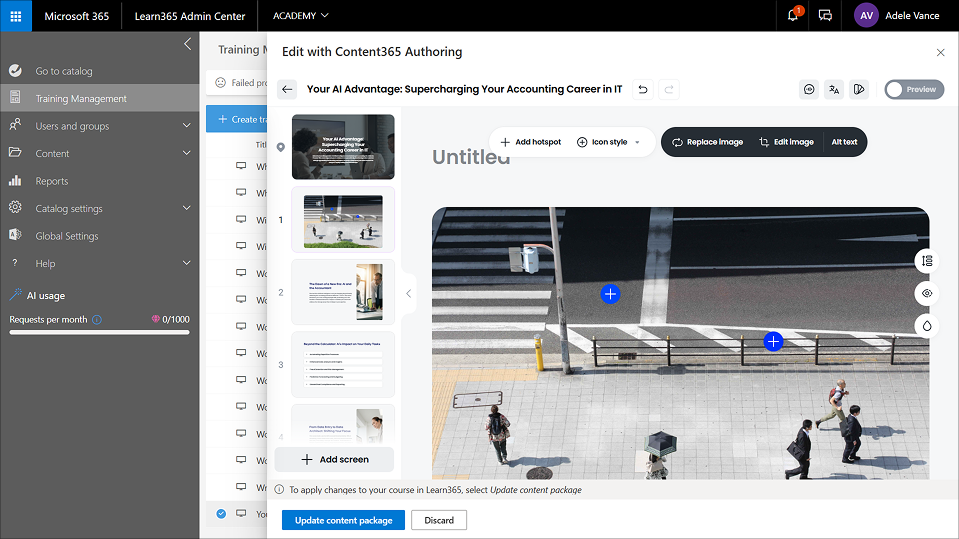Click the back arrow beside course title
The height and width of the screenshot is (539, 959).
pos(287,89)
